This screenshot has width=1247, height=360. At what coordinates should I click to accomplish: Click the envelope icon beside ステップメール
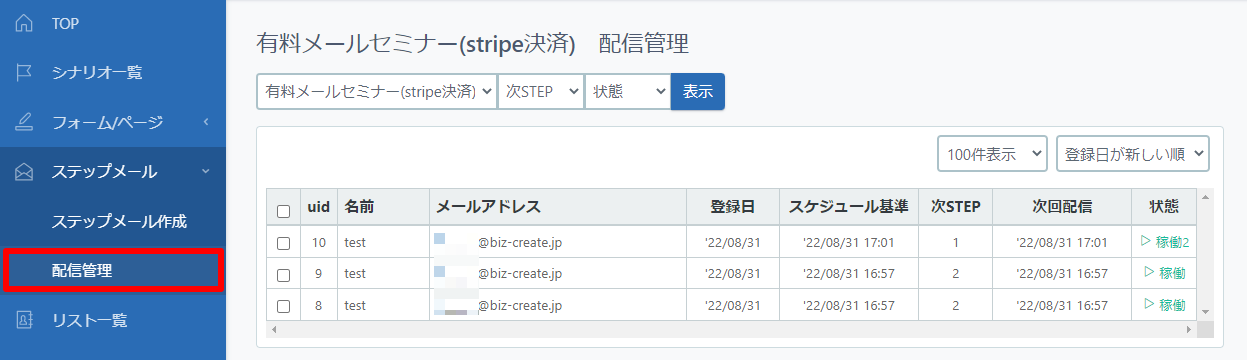(25, 172)
